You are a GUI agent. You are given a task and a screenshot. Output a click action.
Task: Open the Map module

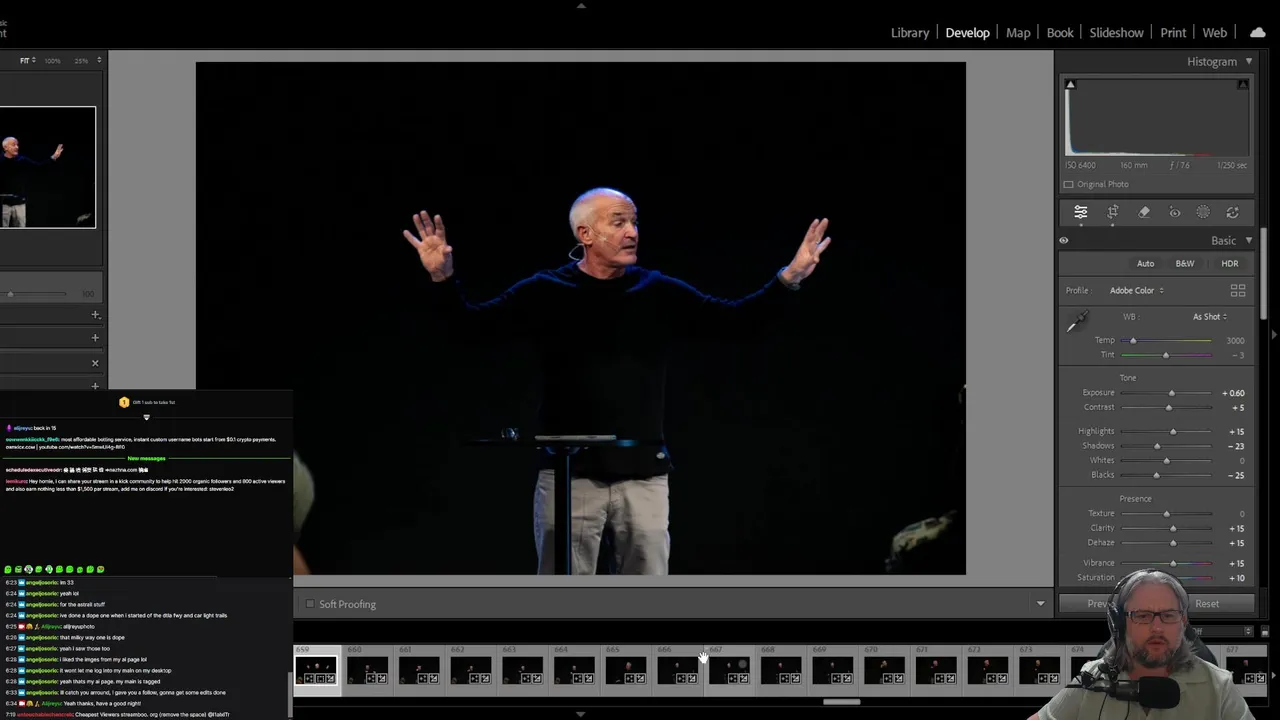coord(1018,32)
